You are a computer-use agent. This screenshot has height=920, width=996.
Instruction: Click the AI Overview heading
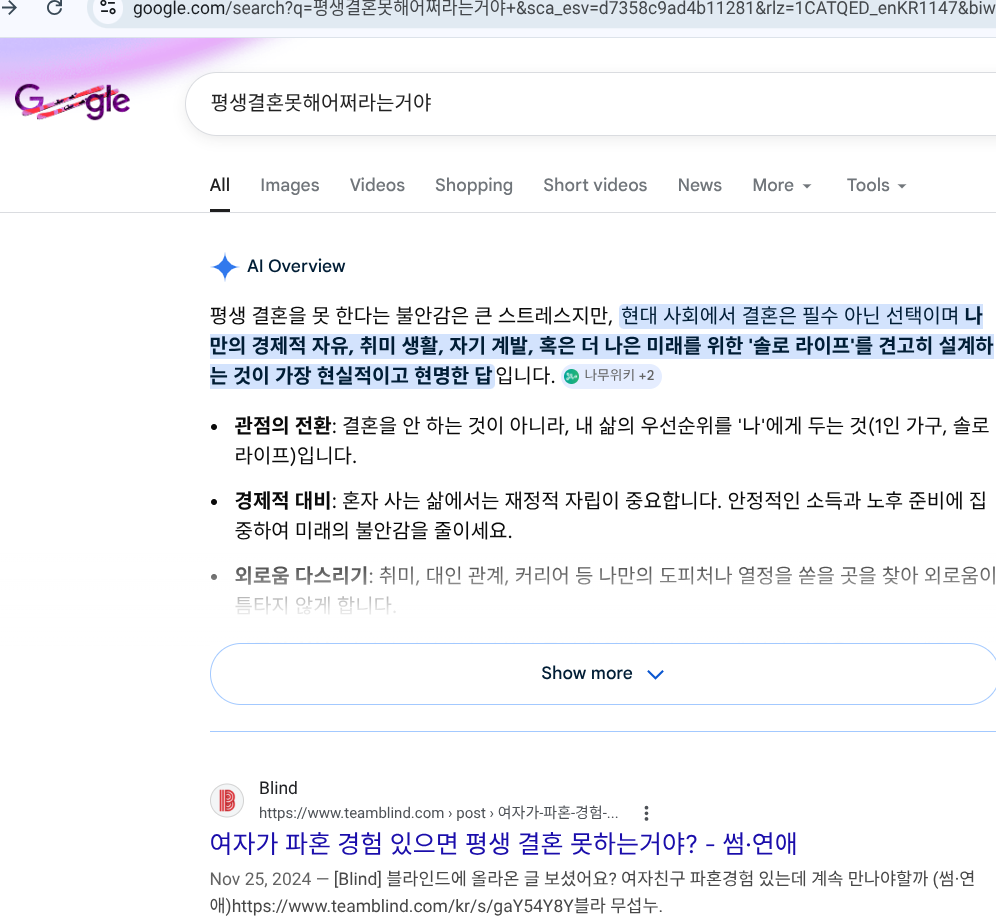pos(296,266)
